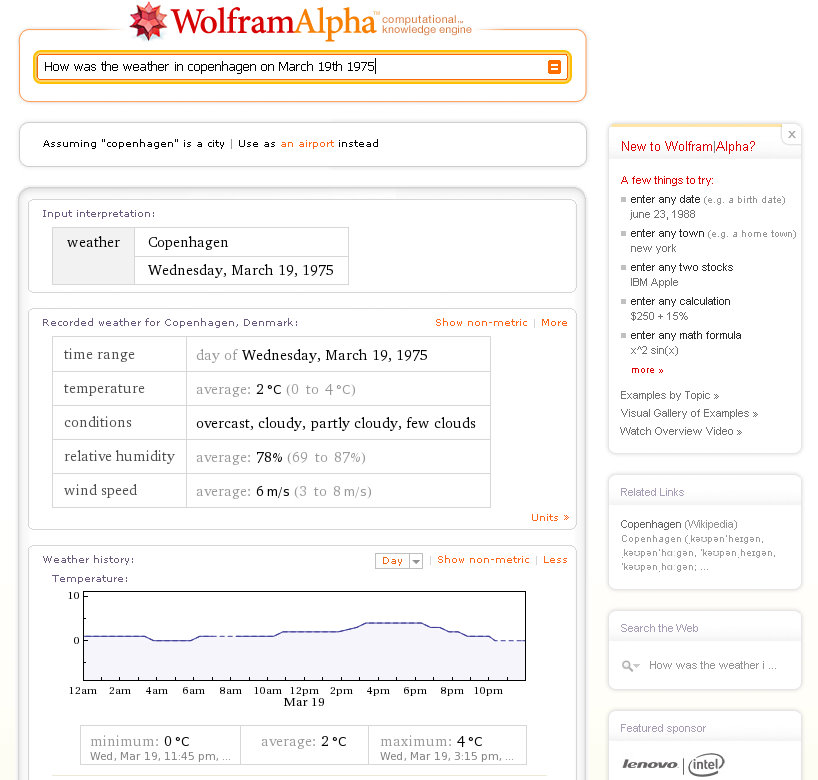Viewport: 818px width, 780px height.
Task: Try the example $250 + 15%
Action: click(x=659, y=316)
